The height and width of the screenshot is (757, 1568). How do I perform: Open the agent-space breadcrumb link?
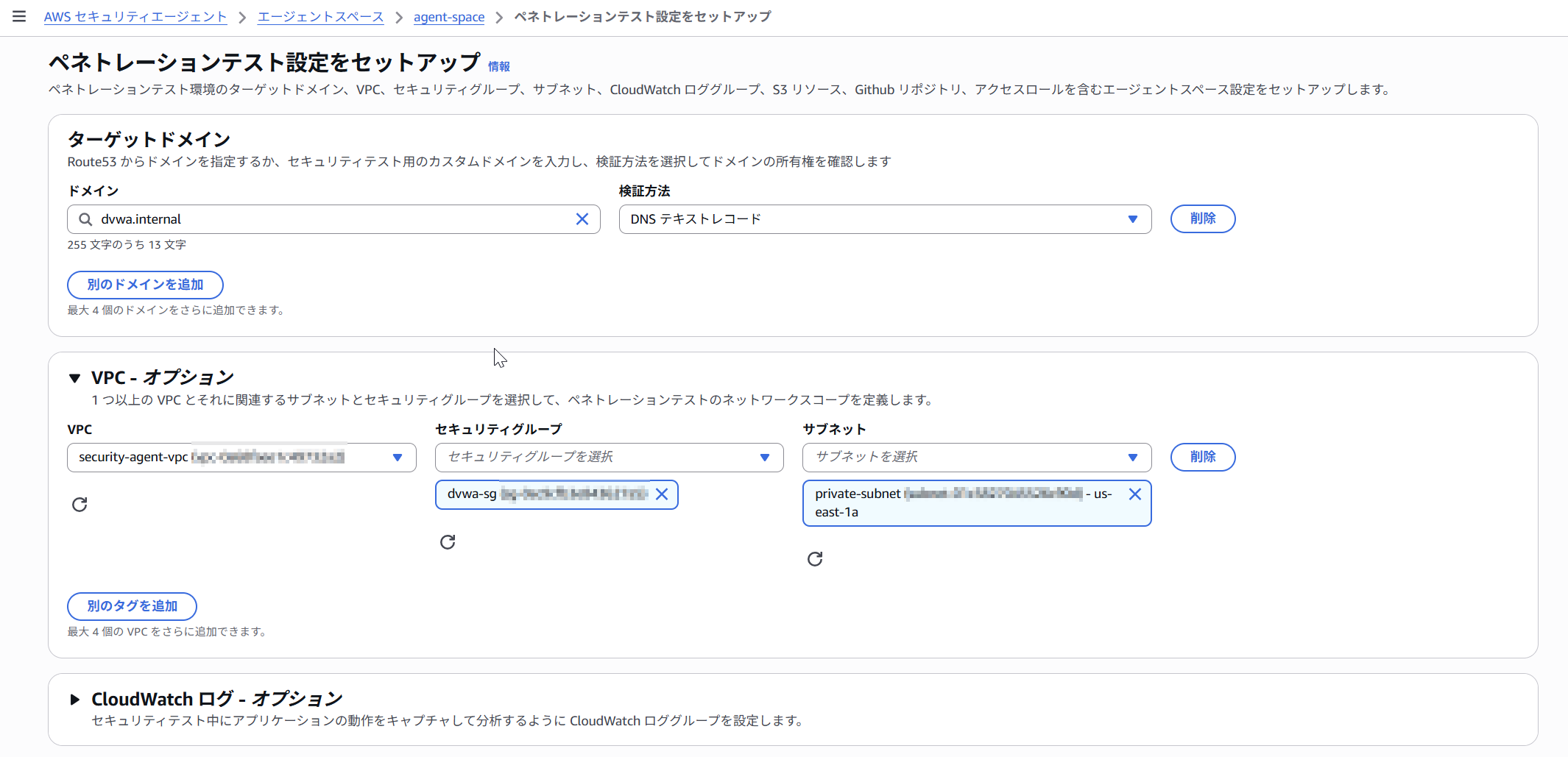(x=449, y=17)
